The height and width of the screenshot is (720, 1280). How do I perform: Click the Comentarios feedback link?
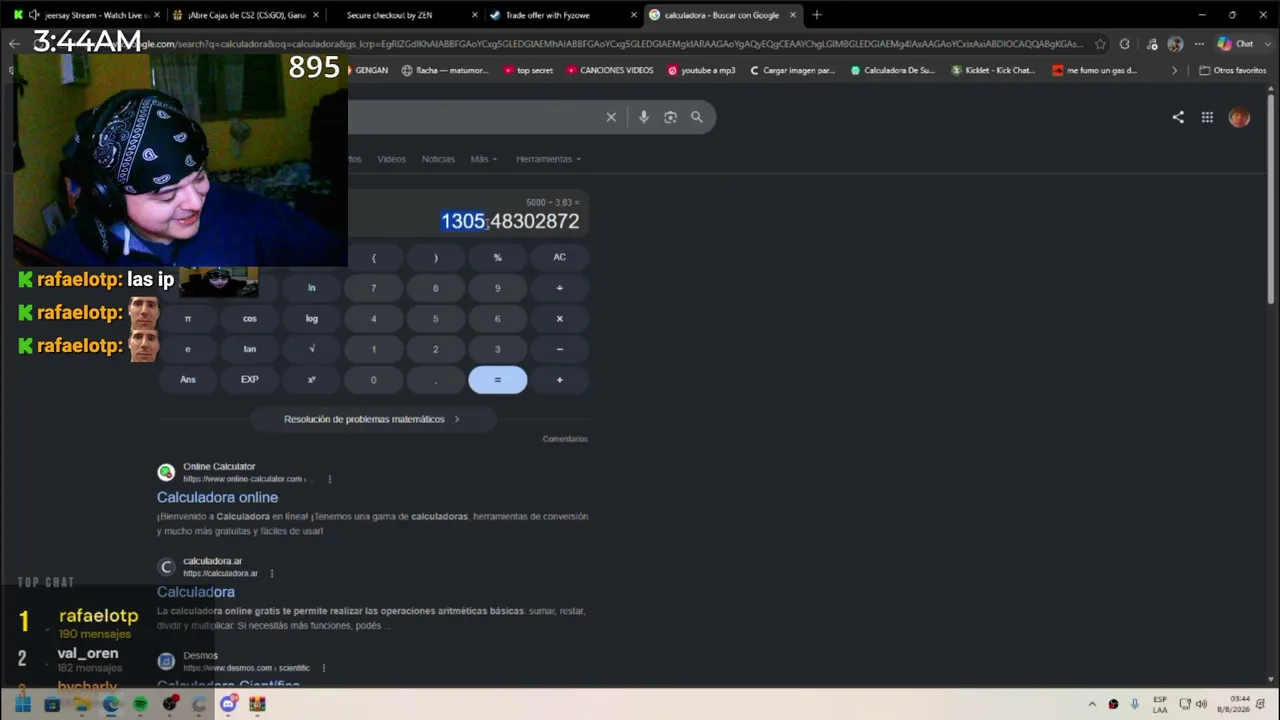(x=565, y=439)
